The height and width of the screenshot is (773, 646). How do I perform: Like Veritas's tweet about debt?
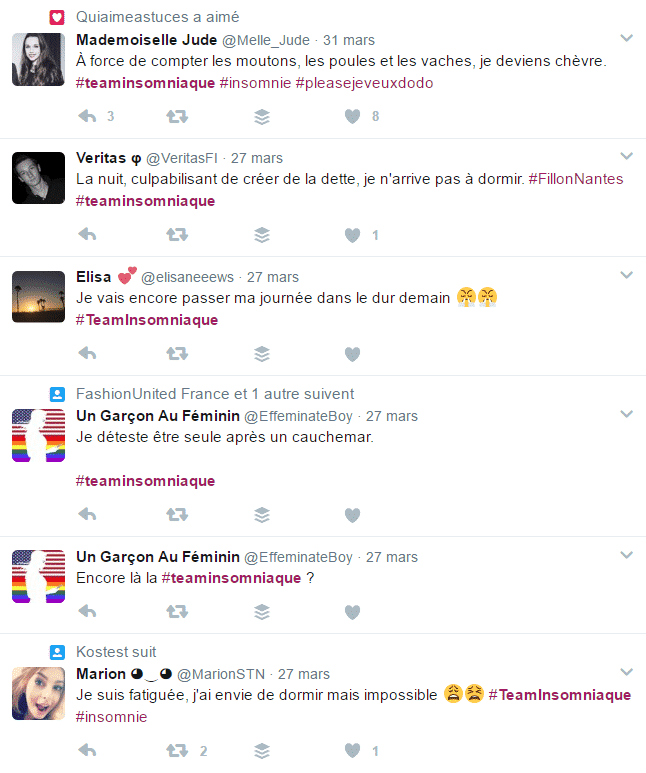coord(352,235)
